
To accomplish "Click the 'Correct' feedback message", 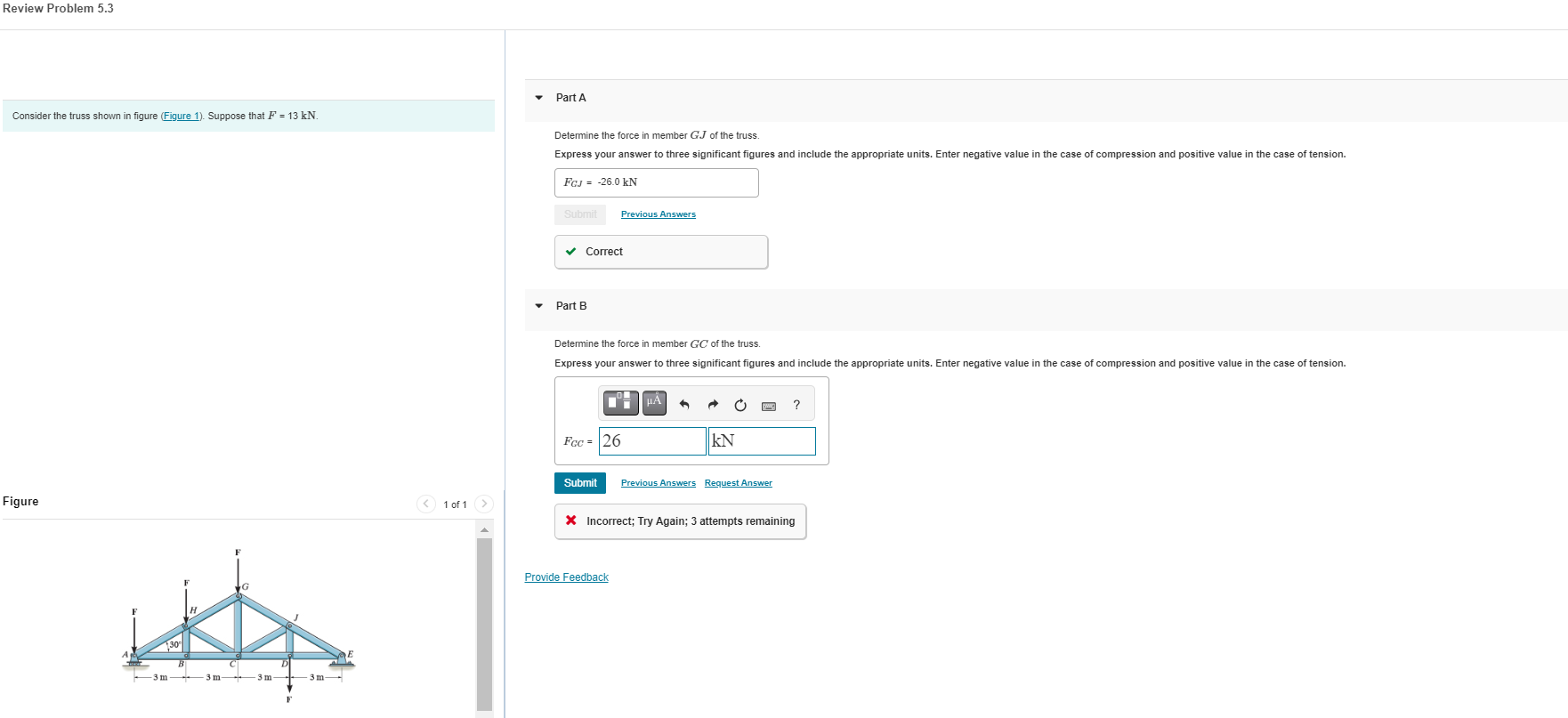I will [x=661, y=252].
